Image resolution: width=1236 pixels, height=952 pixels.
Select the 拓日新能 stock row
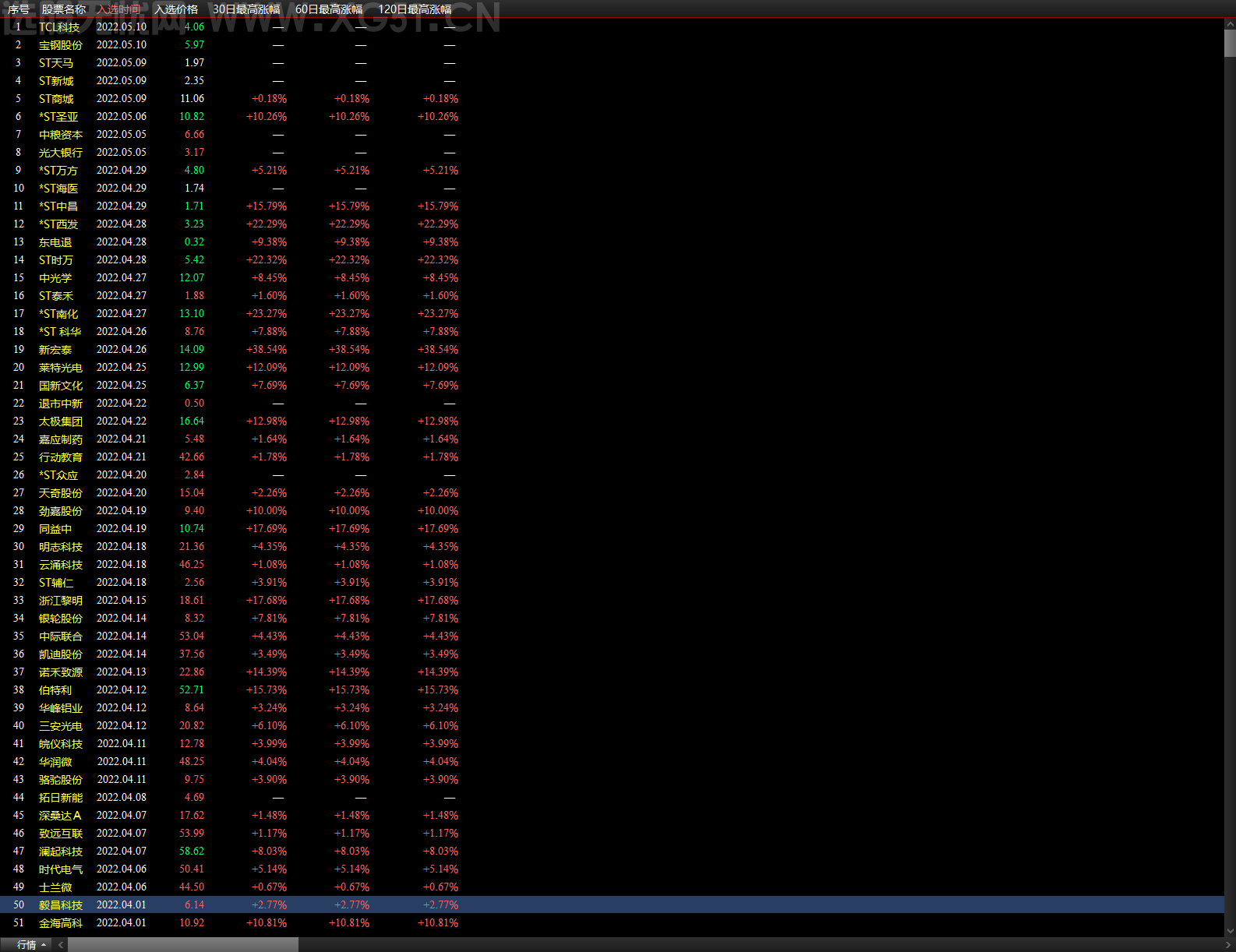click(612, 797)
